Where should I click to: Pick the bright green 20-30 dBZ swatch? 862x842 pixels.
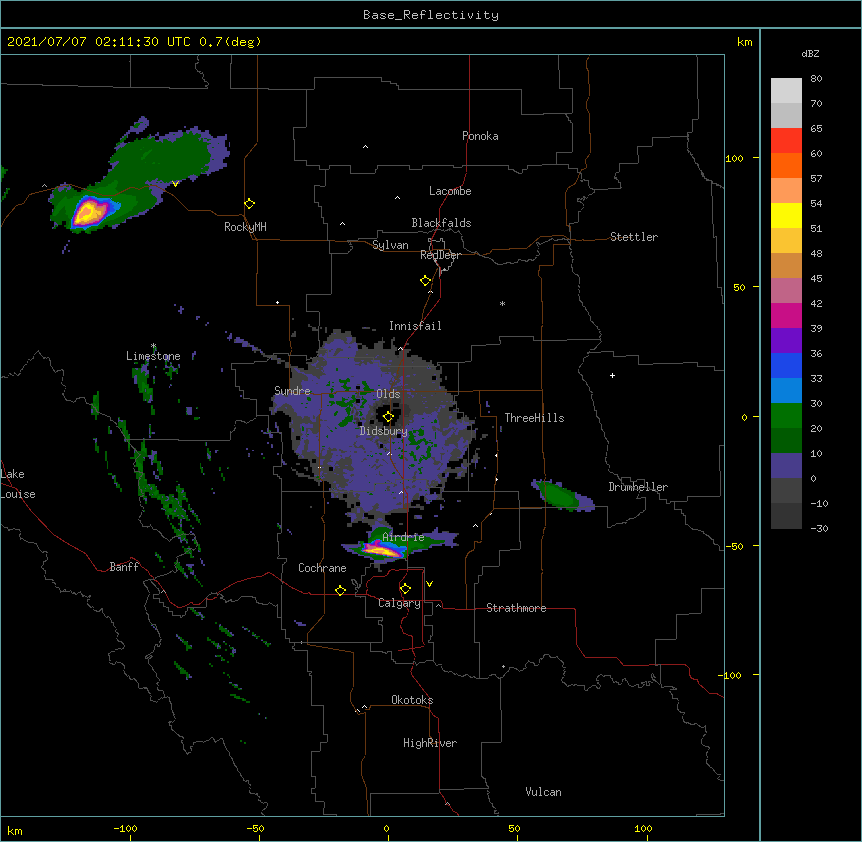point(786,416)
